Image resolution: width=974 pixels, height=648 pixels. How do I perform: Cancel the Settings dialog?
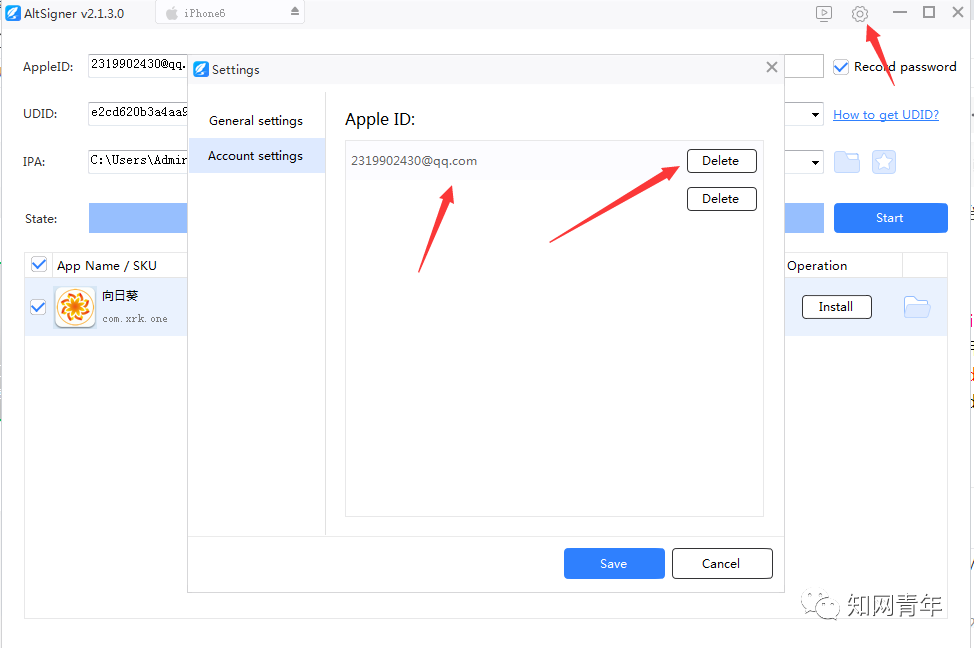[722, 564]
